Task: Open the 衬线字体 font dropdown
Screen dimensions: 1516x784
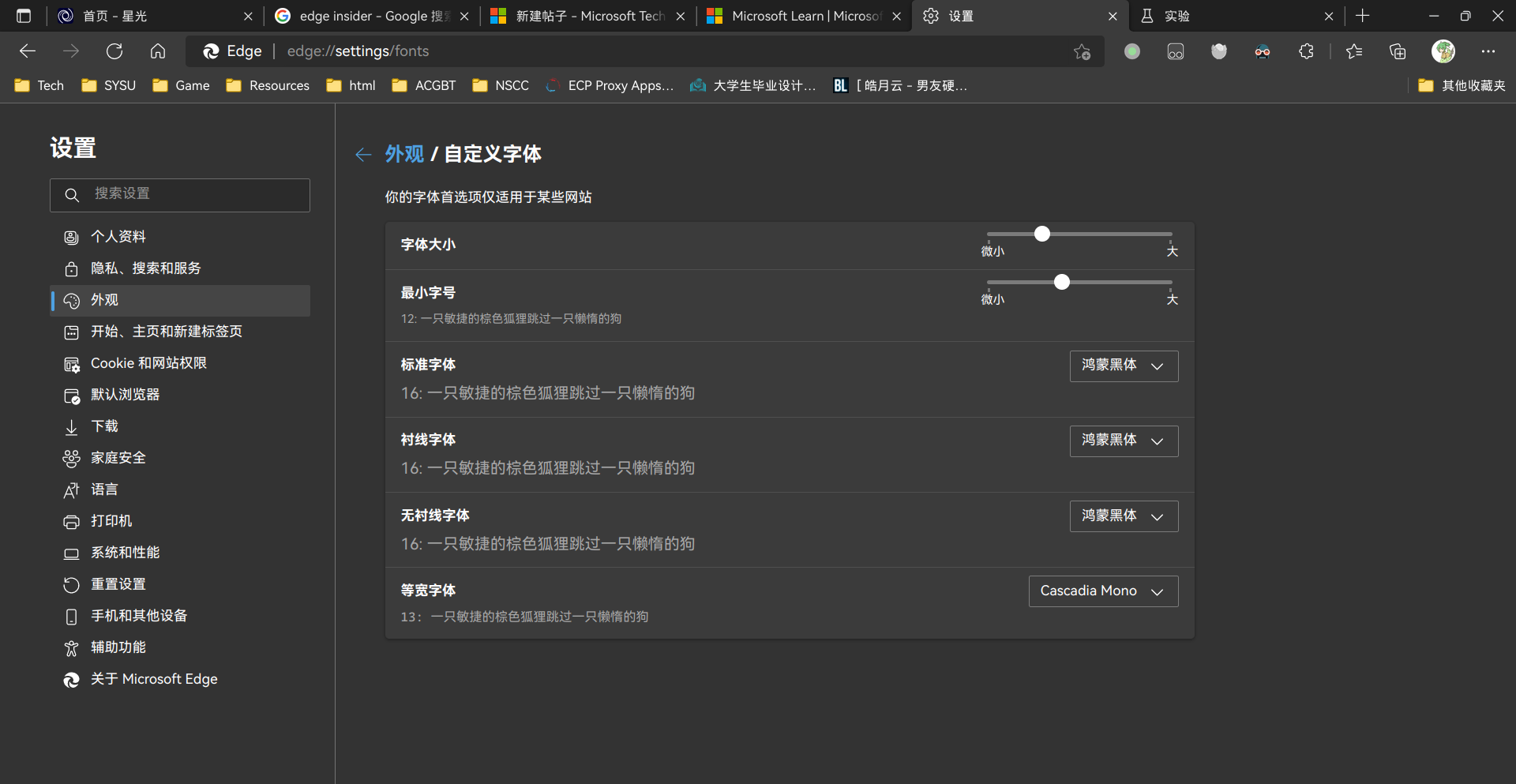Action: point(1123,441)
